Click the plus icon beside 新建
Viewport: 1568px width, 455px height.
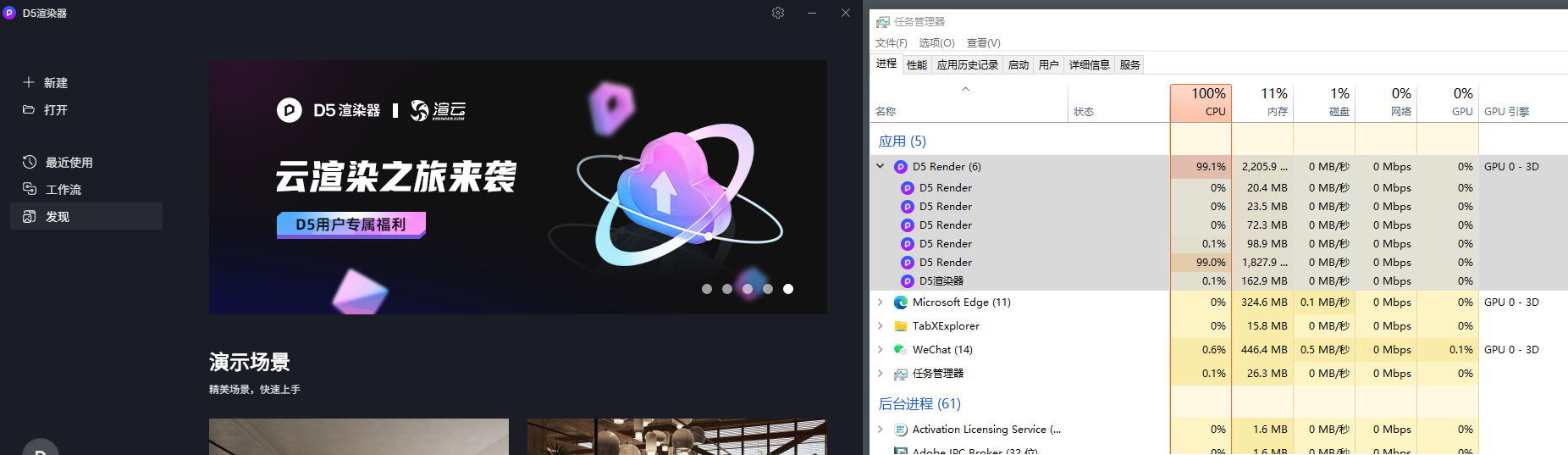click(x=29, y=82)
